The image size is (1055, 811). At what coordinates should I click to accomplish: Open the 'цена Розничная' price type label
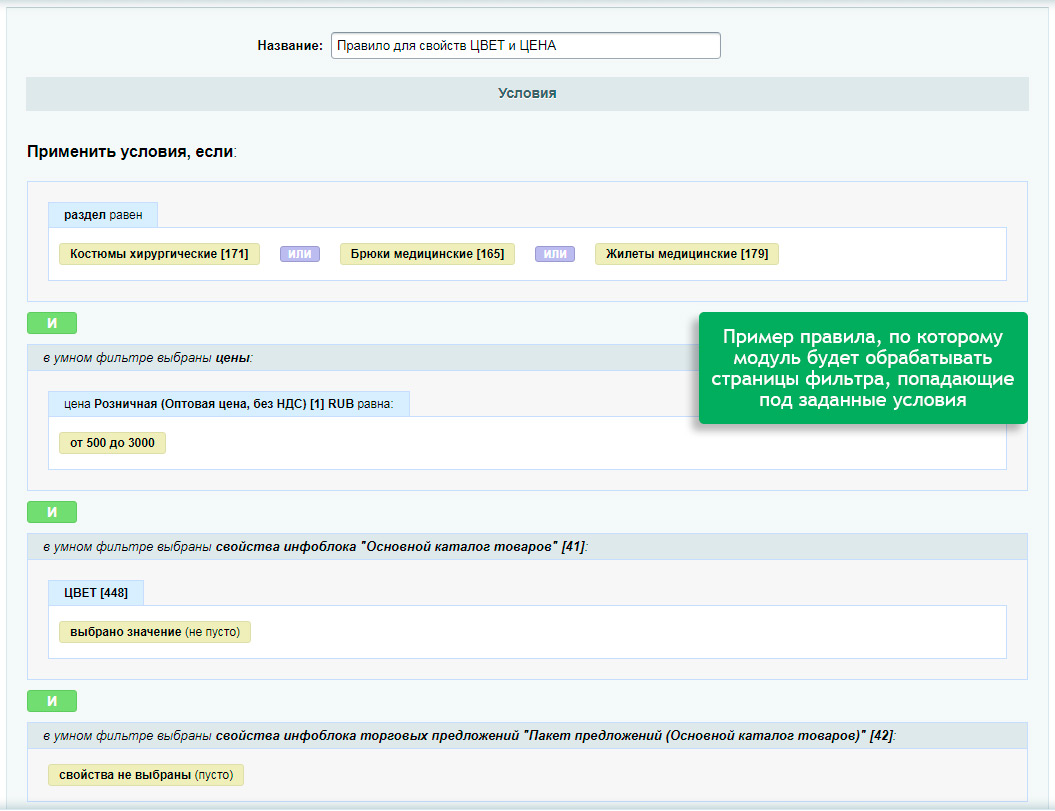[x=229, y=404]
